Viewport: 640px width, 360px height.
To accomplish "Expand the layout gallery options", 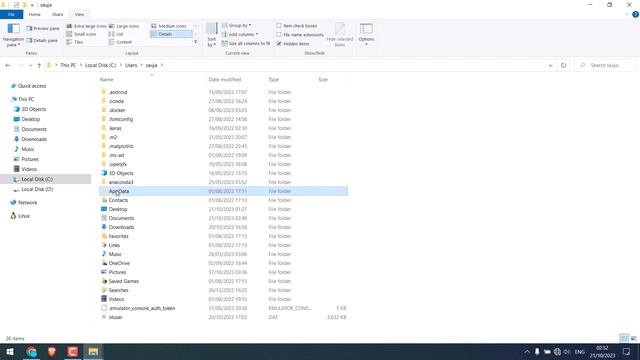I will pos(196,42).
